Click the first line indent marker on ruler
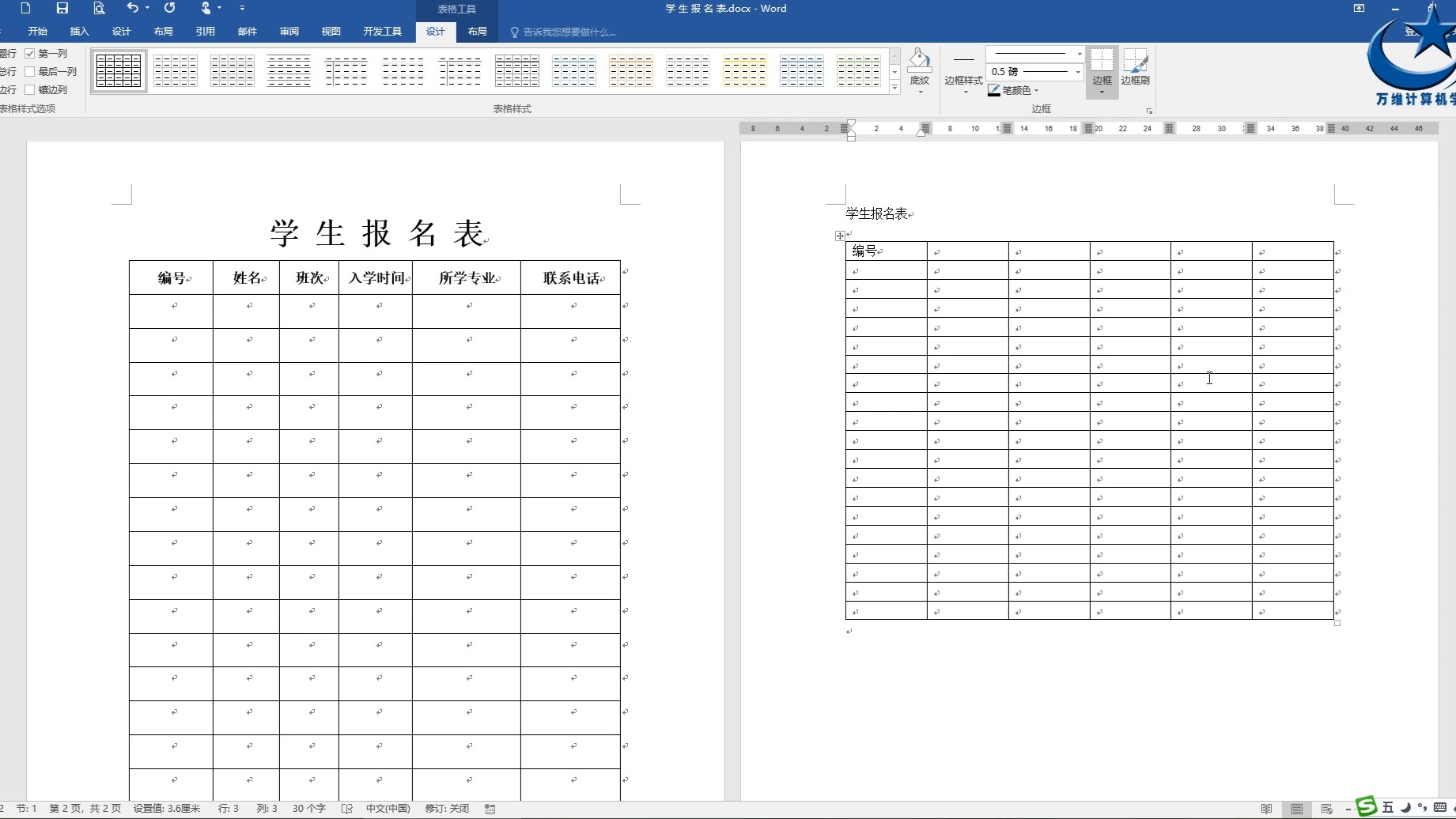The height and width of the screenshot is (819, 1456). [851, 123]
